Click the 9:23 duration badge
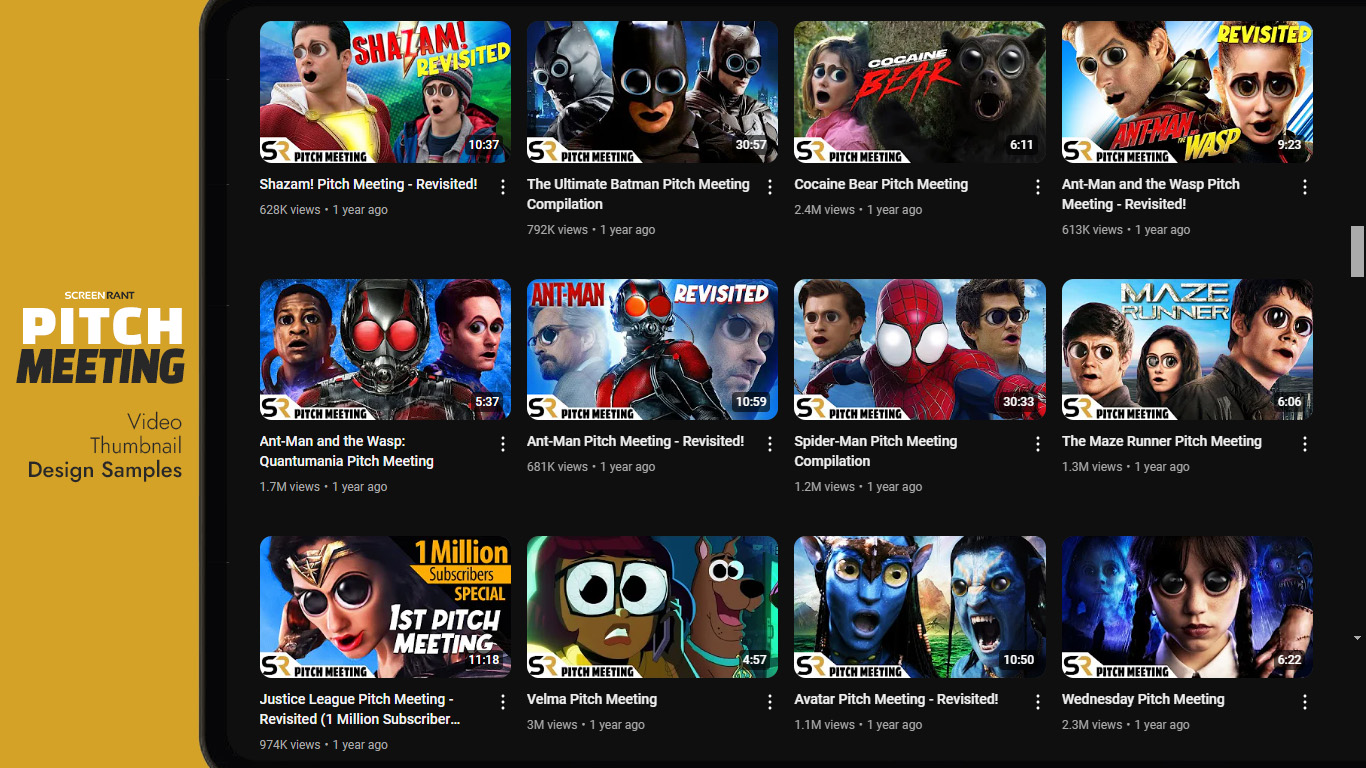This screenshot has height=768, width=1366. (x=1289, y=145)
